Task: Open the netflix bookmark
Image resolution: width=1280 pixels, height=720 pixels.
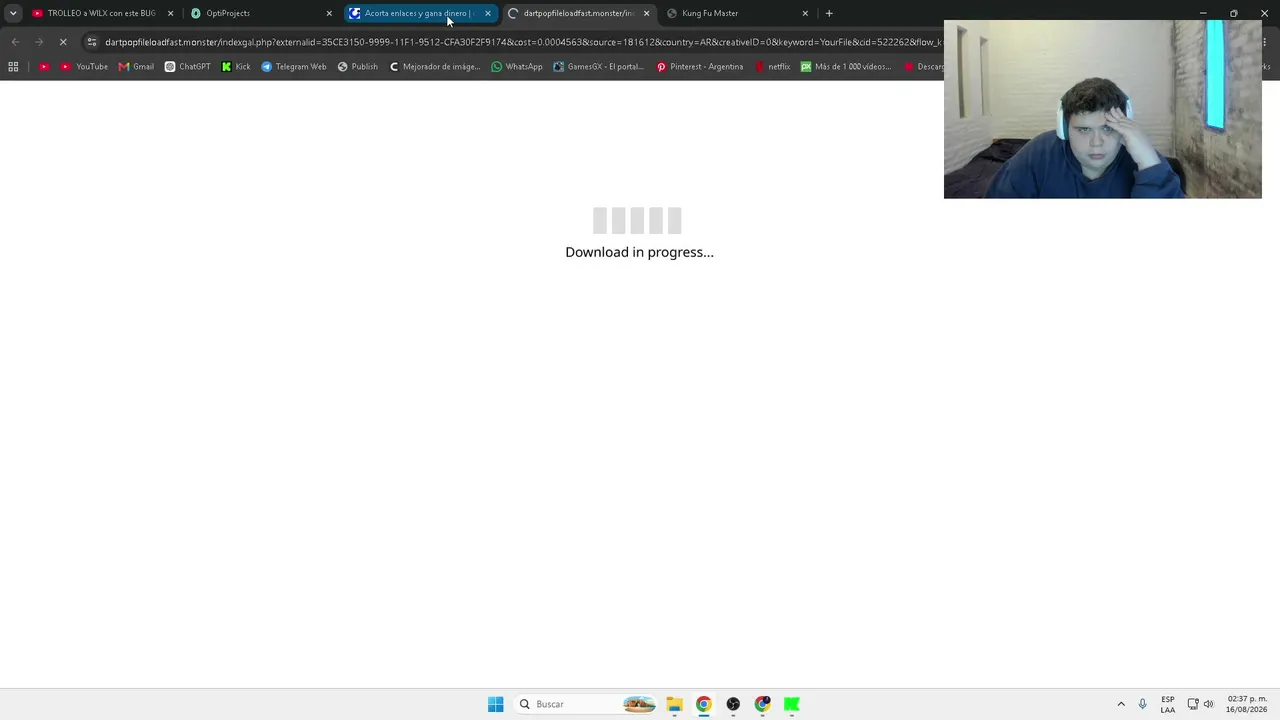Action: 772,67
